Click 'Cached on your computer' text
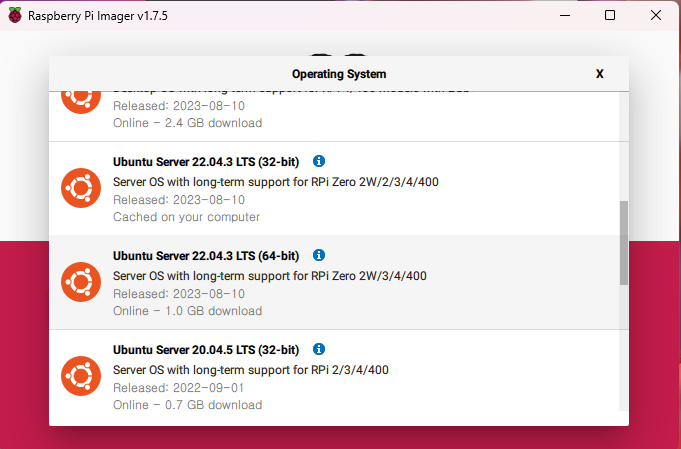Image resolution: width=681 pixels, height=449 pixels. point(186,217)
